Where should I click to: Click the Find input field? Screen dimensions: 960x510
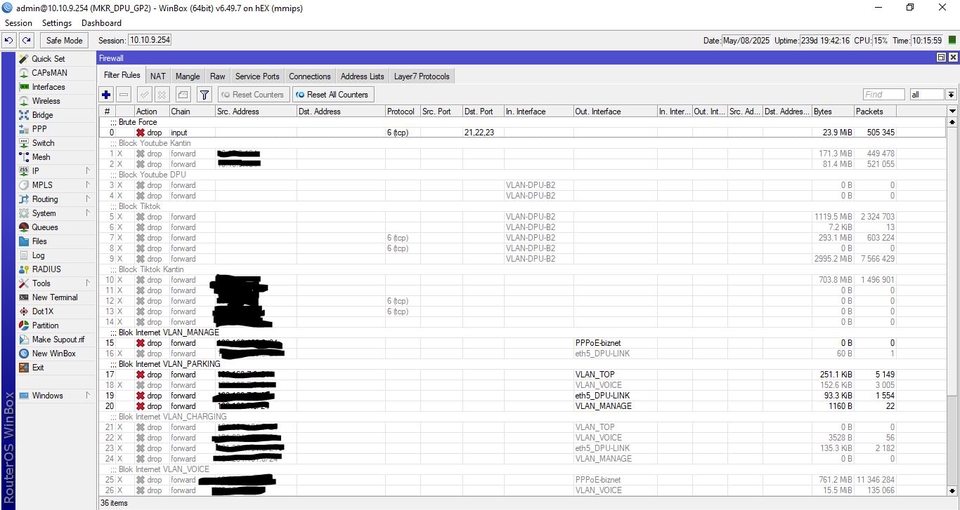[x=883, y=94]
